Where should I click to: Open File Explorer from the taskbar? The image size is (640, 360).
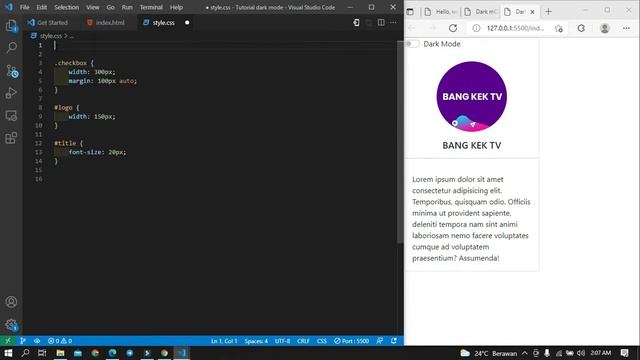60,353
